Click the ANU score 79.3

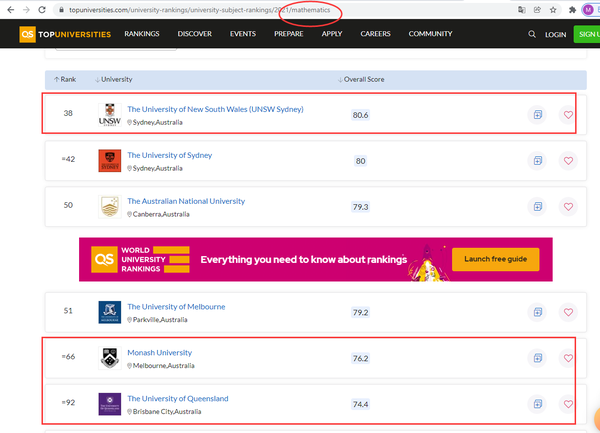[x=360, y=207]
